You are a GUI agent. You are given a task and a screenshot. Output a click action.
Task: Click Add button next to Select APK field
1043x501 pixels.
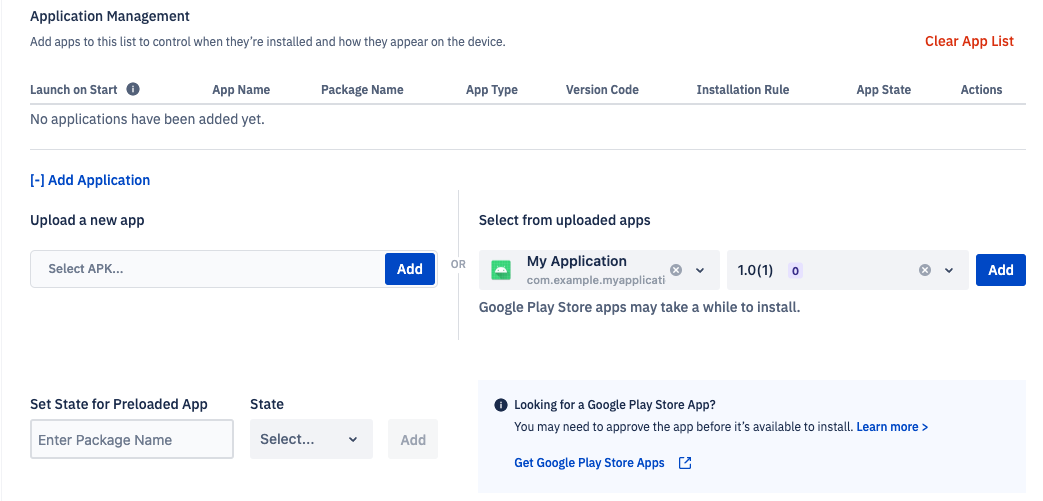pyautogui.click(x=410, y=269)
